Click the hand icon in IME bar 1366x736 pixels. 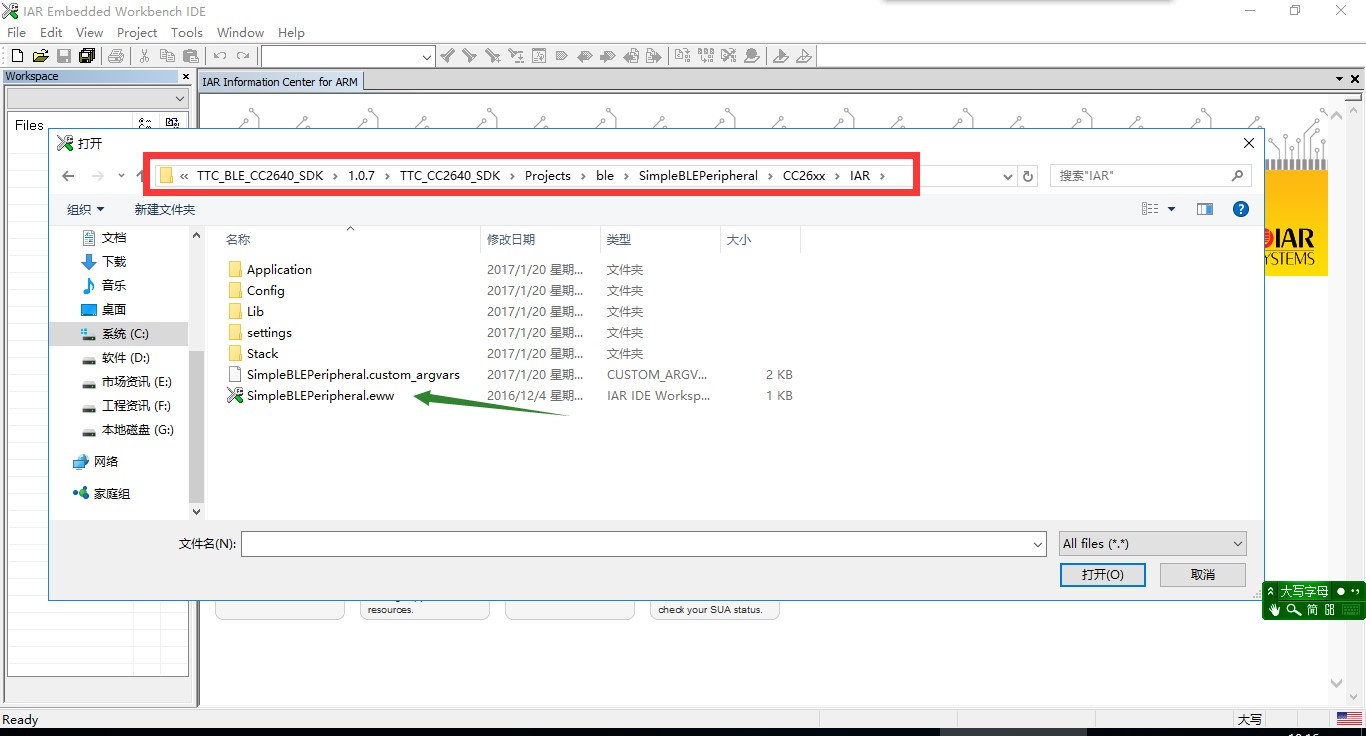[x=1275, y=609]
